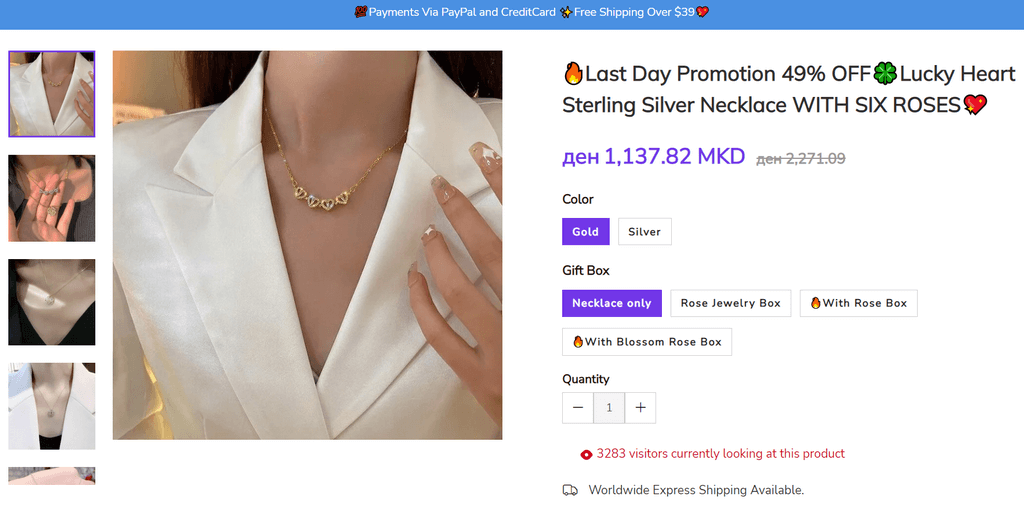Pick the With Blossom Rose Box option
The image size is (1024, 506).
(x=647, y=342)
